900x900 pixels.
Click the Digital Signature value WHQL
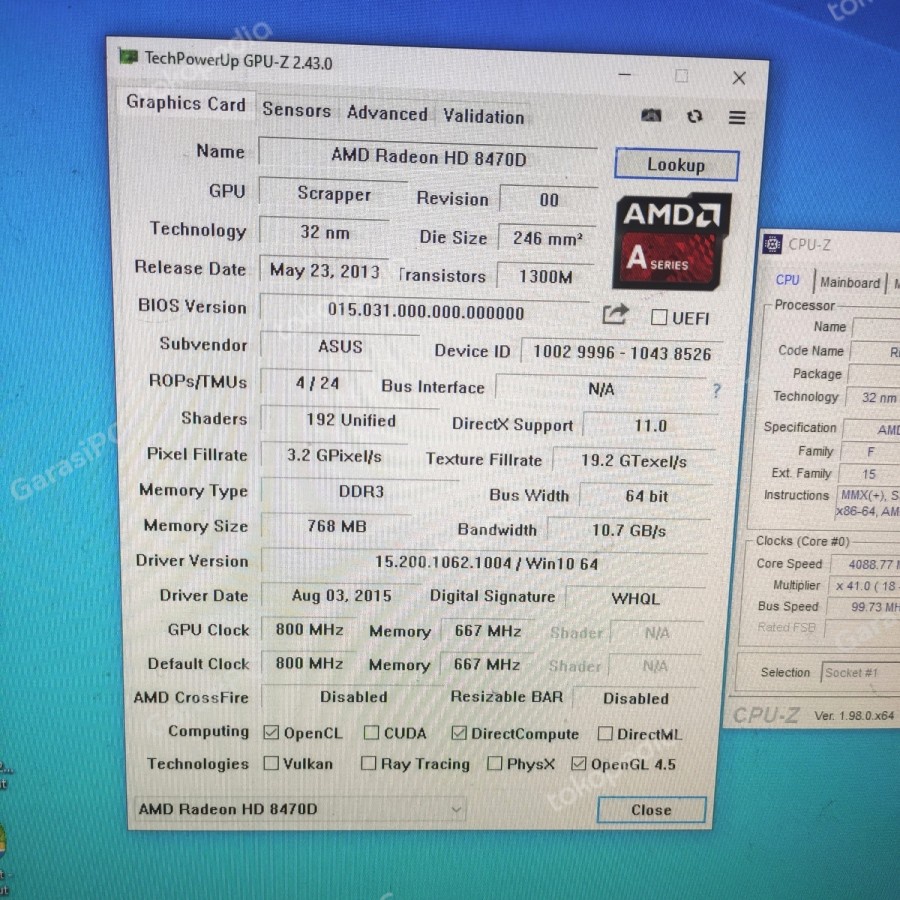(x=635, y=599)
